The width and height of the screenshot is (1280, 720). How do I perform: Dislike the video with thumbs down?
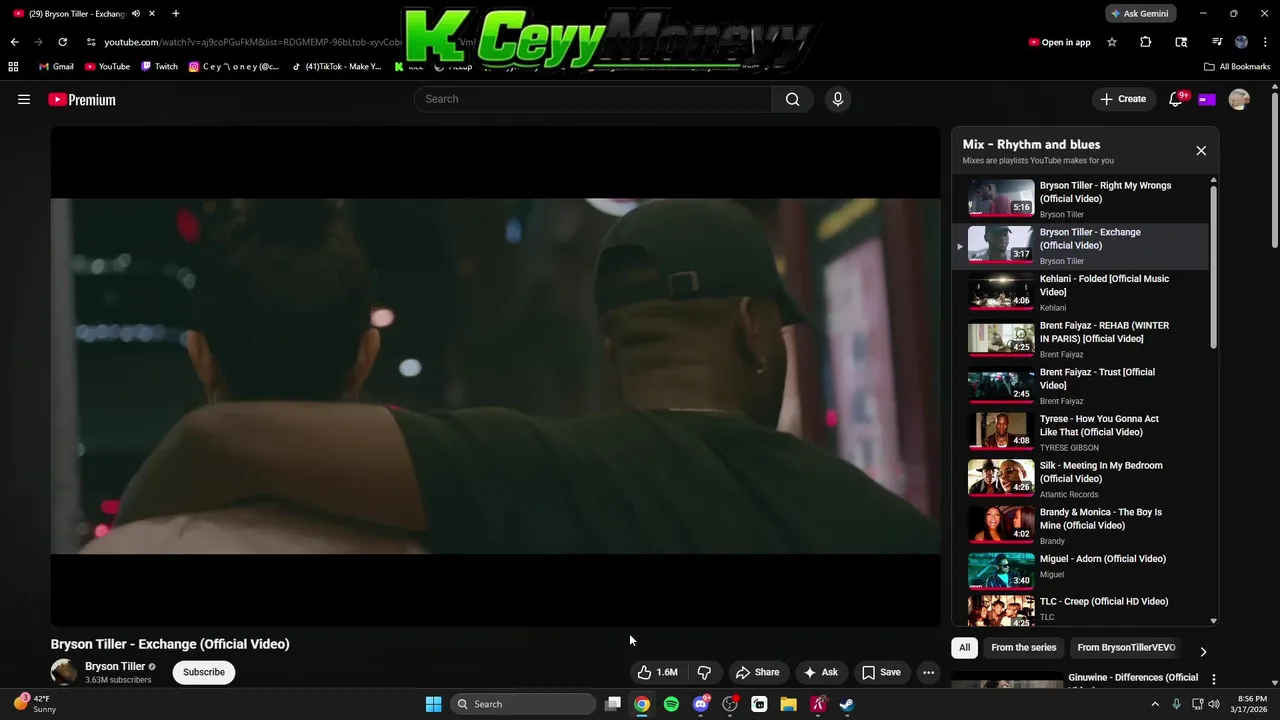(704, 672)
